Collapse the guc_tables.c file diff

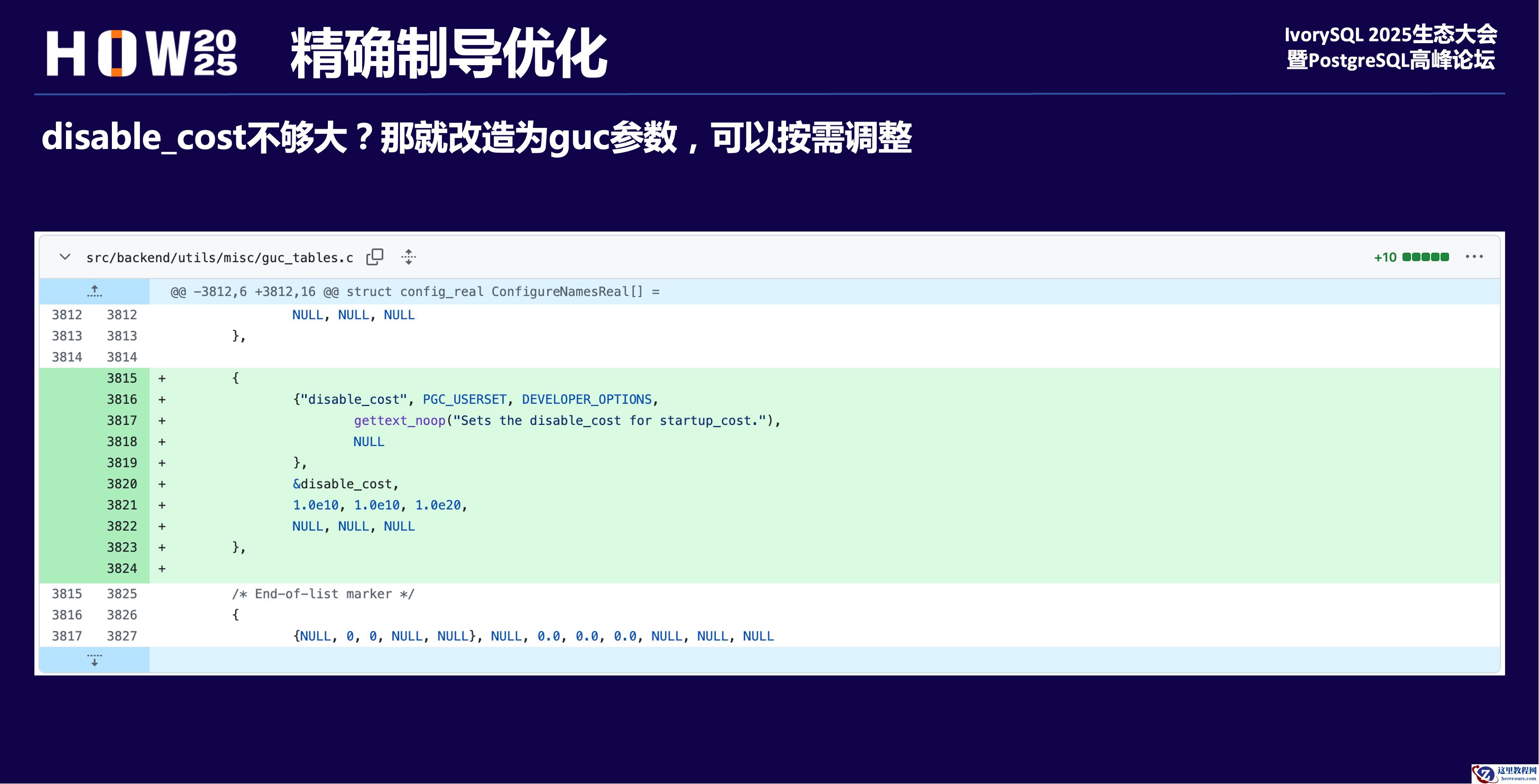(x=65, y=257)
